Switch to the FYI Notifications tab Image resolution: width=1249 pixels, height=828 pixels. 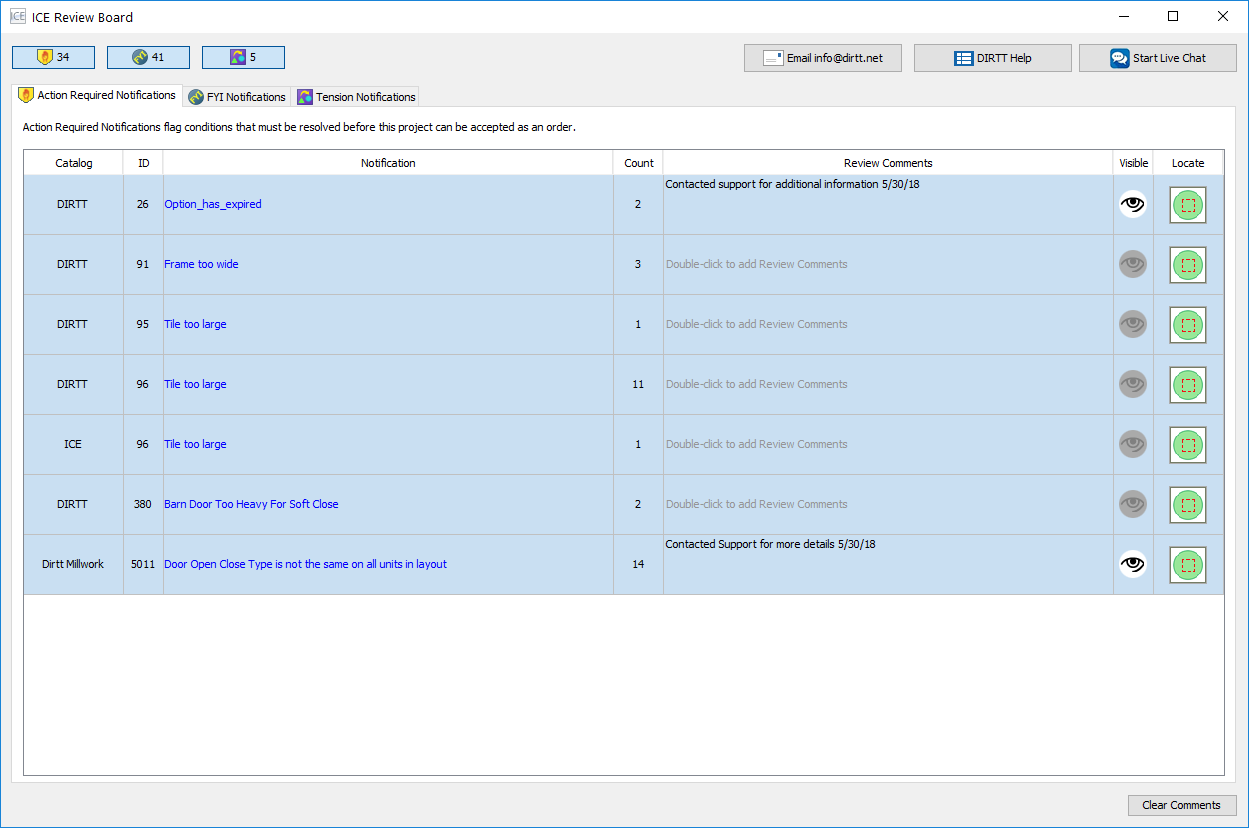(237, 97)
